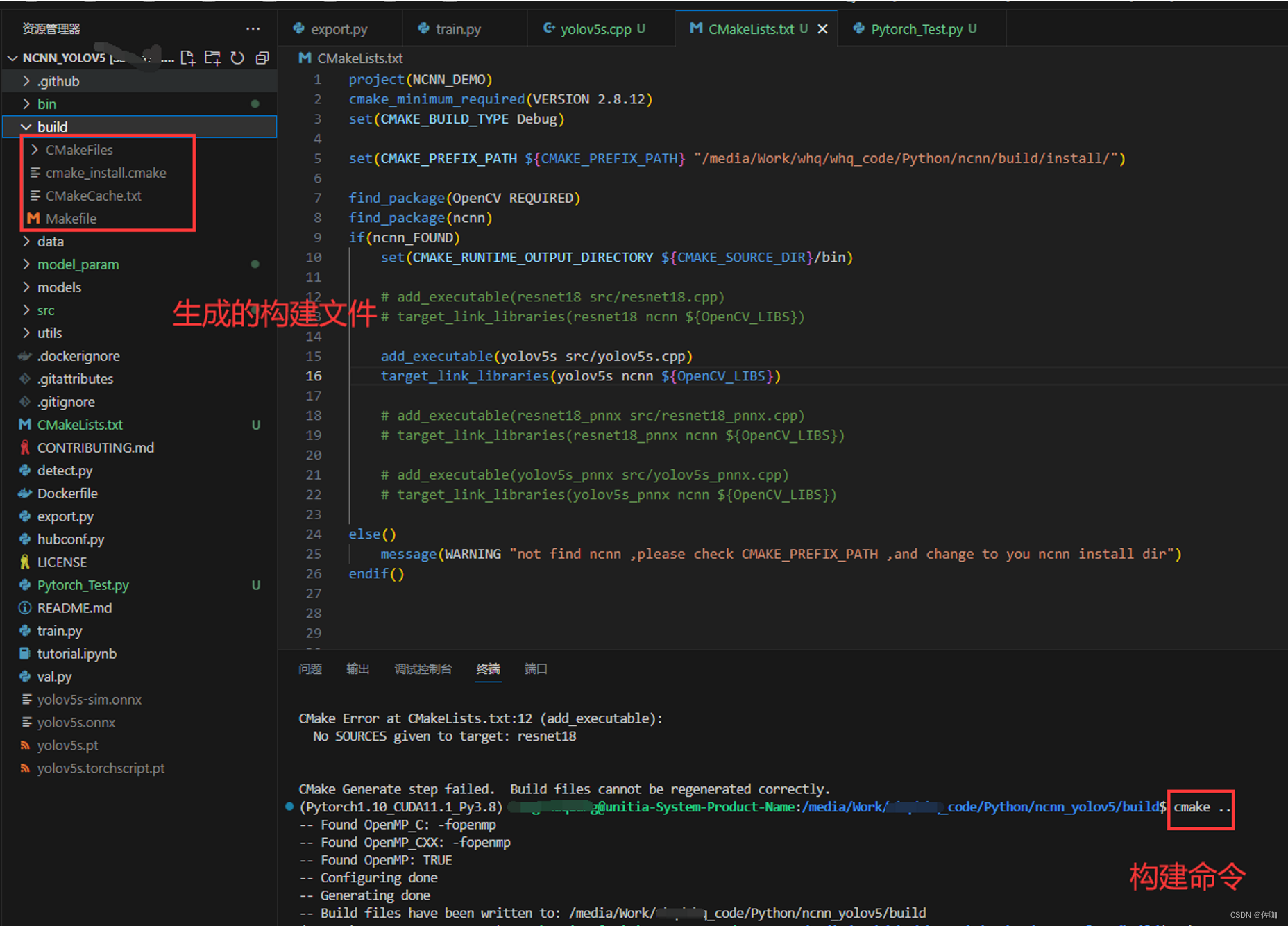Open the 调试控制台 debug console tab
1288x926 pixels.
(x=423, y=668)
